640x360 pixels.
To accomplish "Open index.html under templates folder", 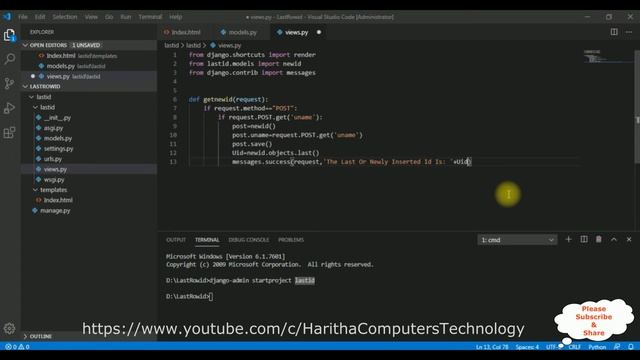I will click(58, 200).
